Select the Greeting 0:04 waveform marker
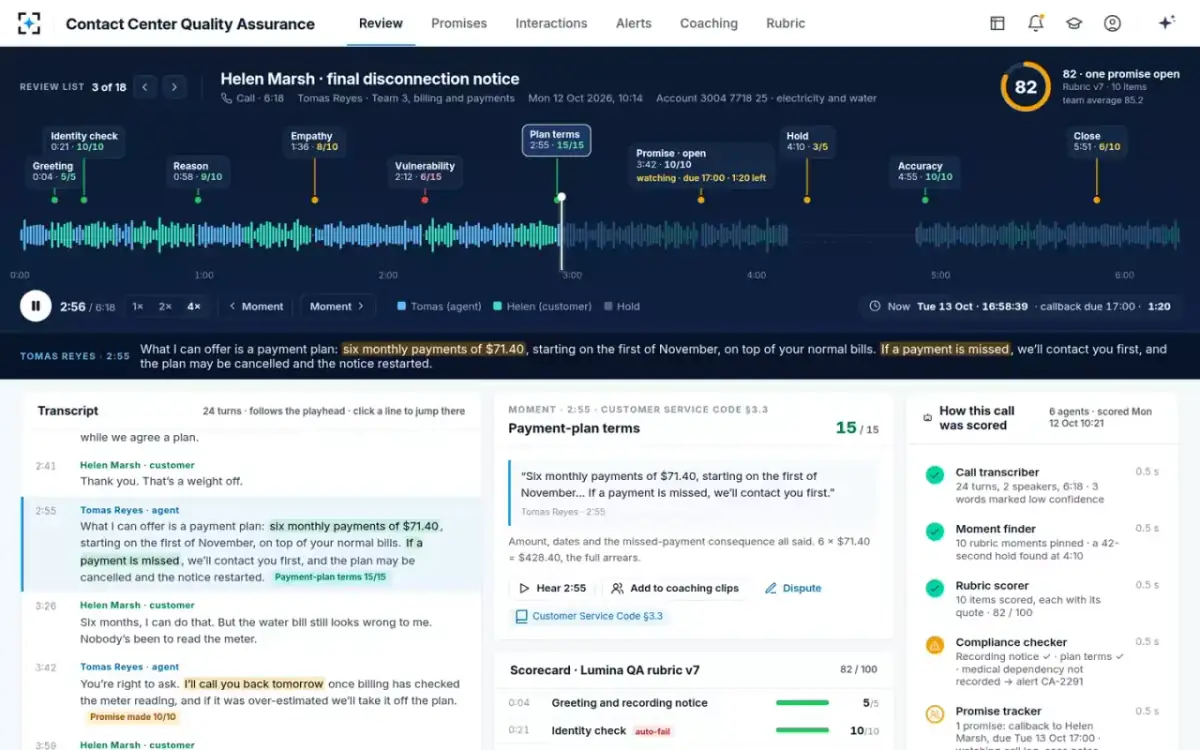The width and height of the screenshot is (1200, 750). point(54,172)
